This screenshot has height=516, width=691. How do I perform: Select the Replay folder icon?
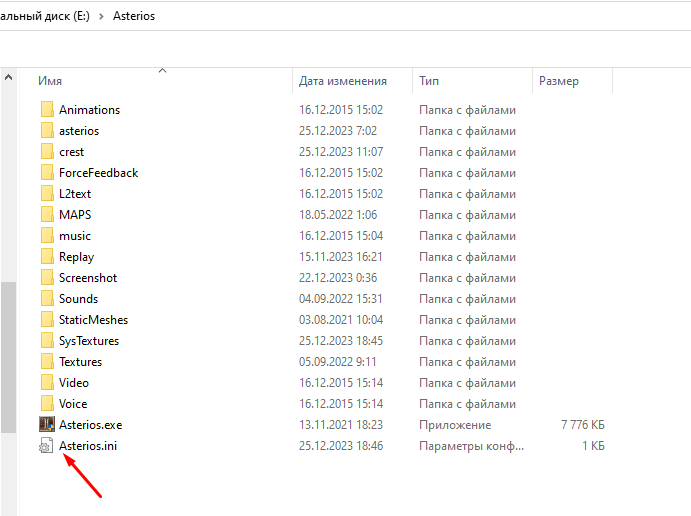47,257
